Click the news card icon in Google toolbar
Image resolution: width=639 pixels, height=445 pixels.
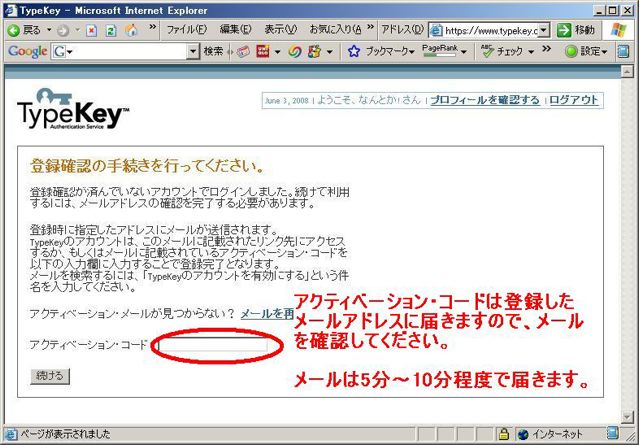pyautogui.click(x=243, y=52)
